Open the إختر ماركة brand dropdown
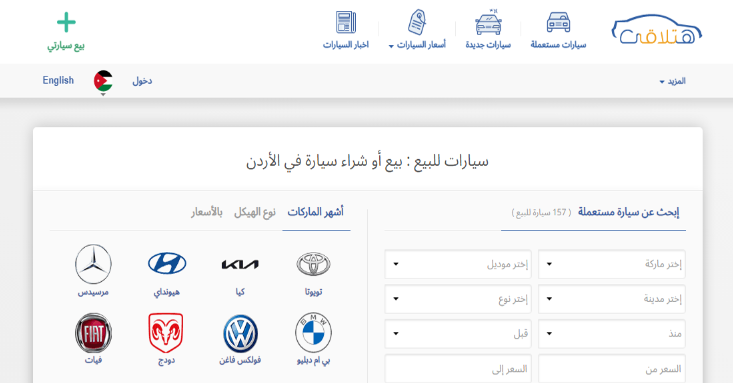 tap(612, 264)
